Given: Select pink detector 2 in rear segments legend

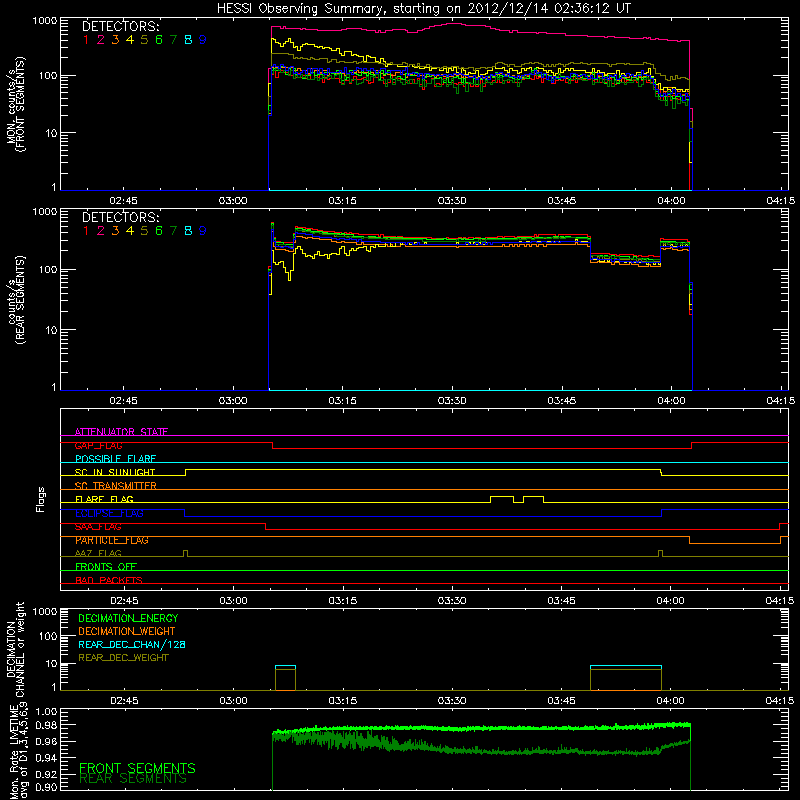Looking at the screenshot, I should point(101,231).
